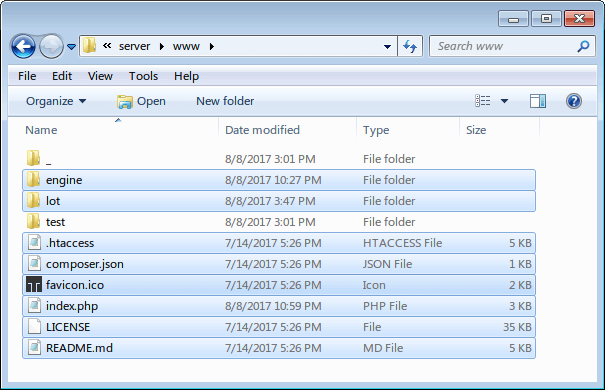Click '35 KB' size cell
The height and width of the screenshot is (390, 605).
(517, 327)
